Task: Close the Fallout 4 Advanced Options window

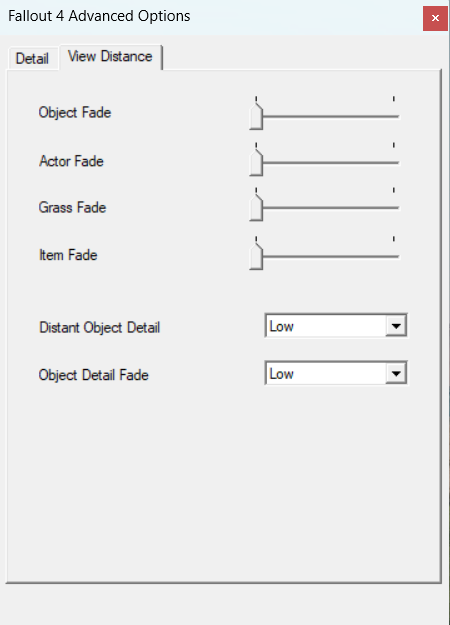Action: 435,18
